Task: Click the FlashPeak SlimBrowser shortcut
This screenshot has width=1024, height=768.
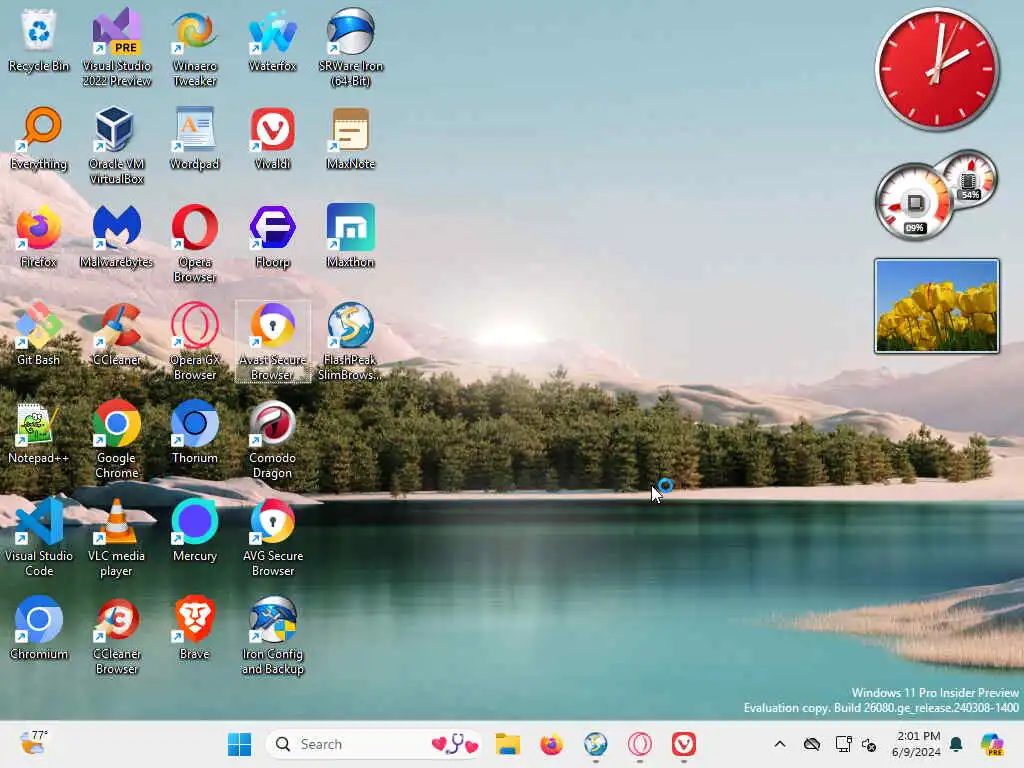Action: [351, 341]
